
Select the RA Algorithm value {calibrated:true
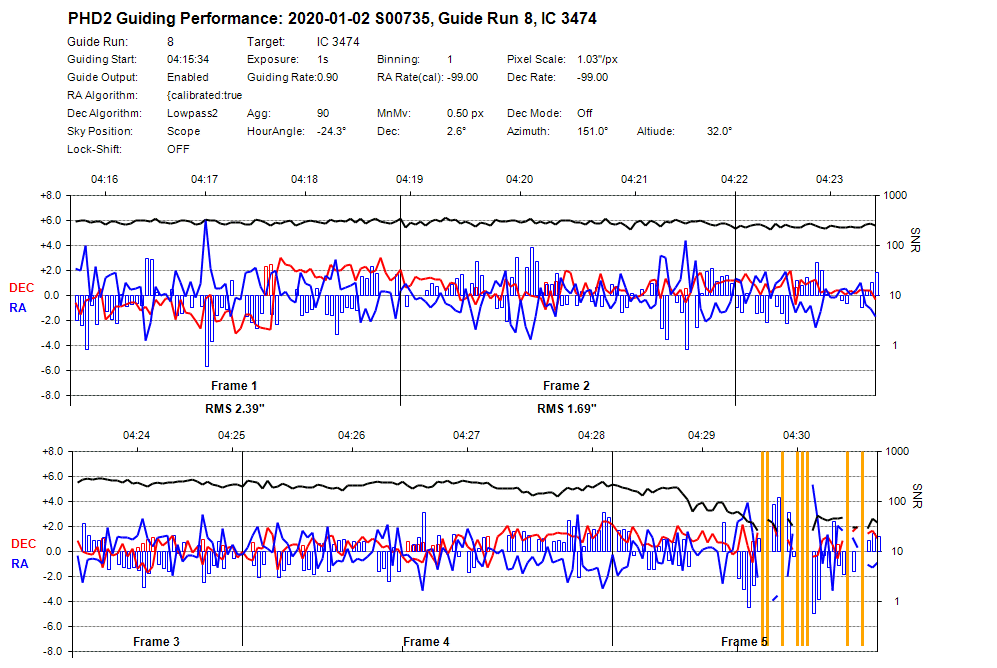[204, 95]
